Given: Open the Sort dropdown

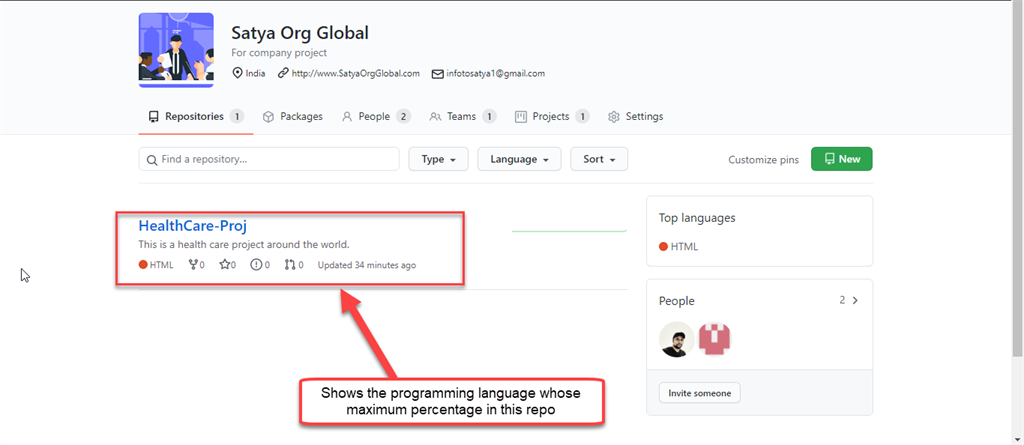Looking at the screenshot, I should click(x=599, y=159).
